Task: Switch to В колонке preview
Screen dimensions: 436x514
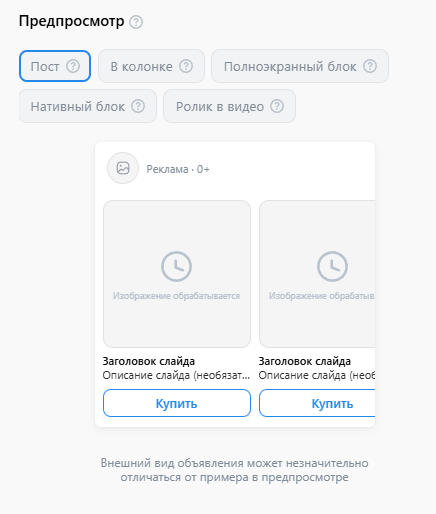Action: point(151,66)
